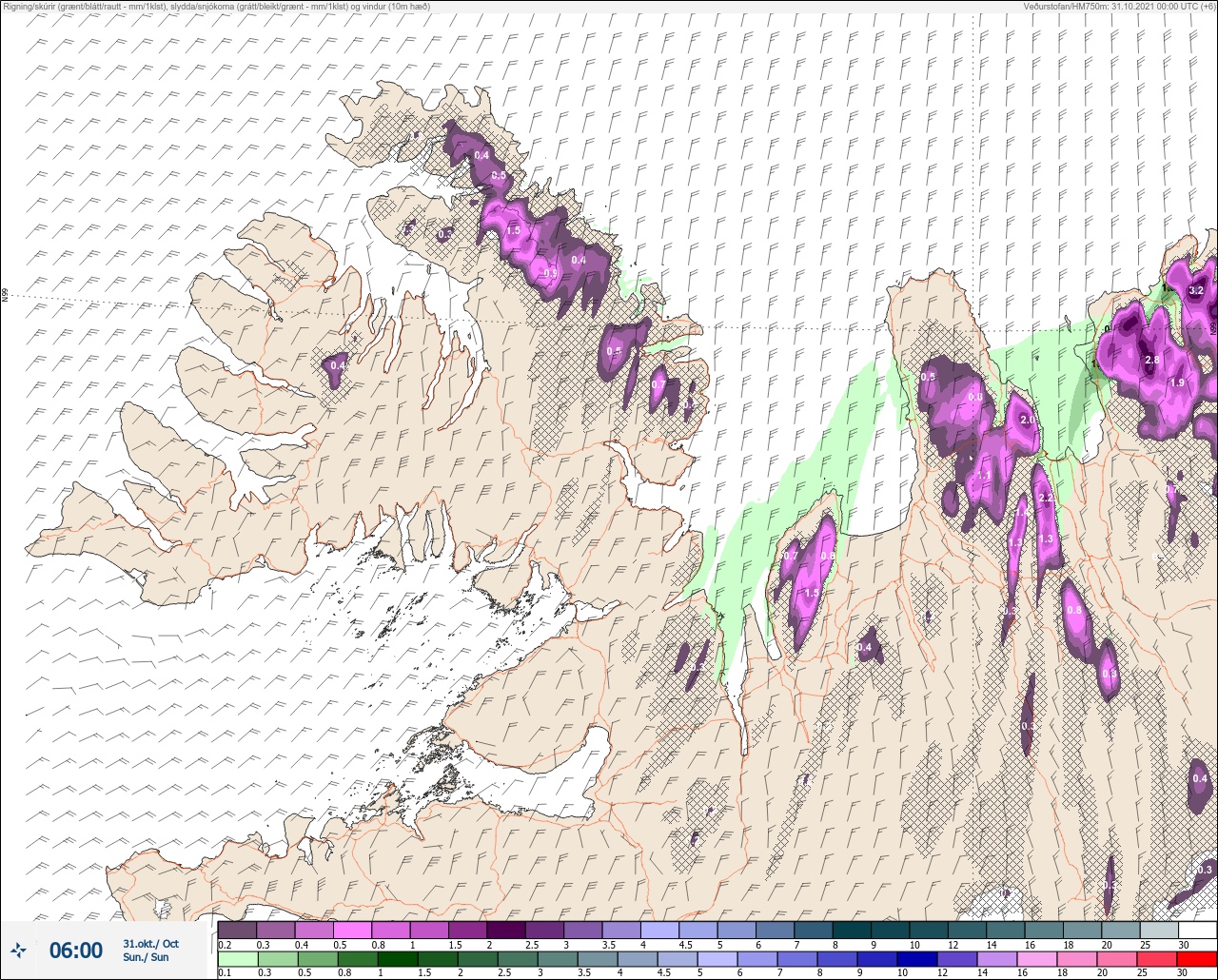Click the 2.0 precipitation value on the map
The image size is (1218, 980).
click(x=1028, y=421)
